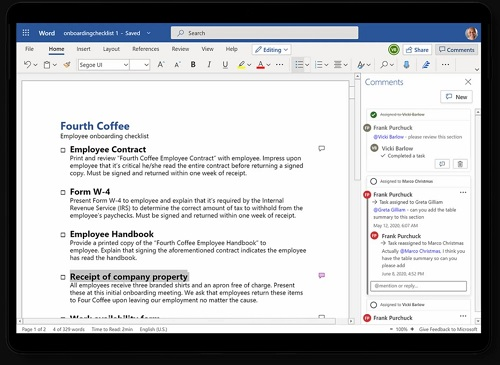Apply red font color
Screen dimensions: 500x365
click(261, 65)
